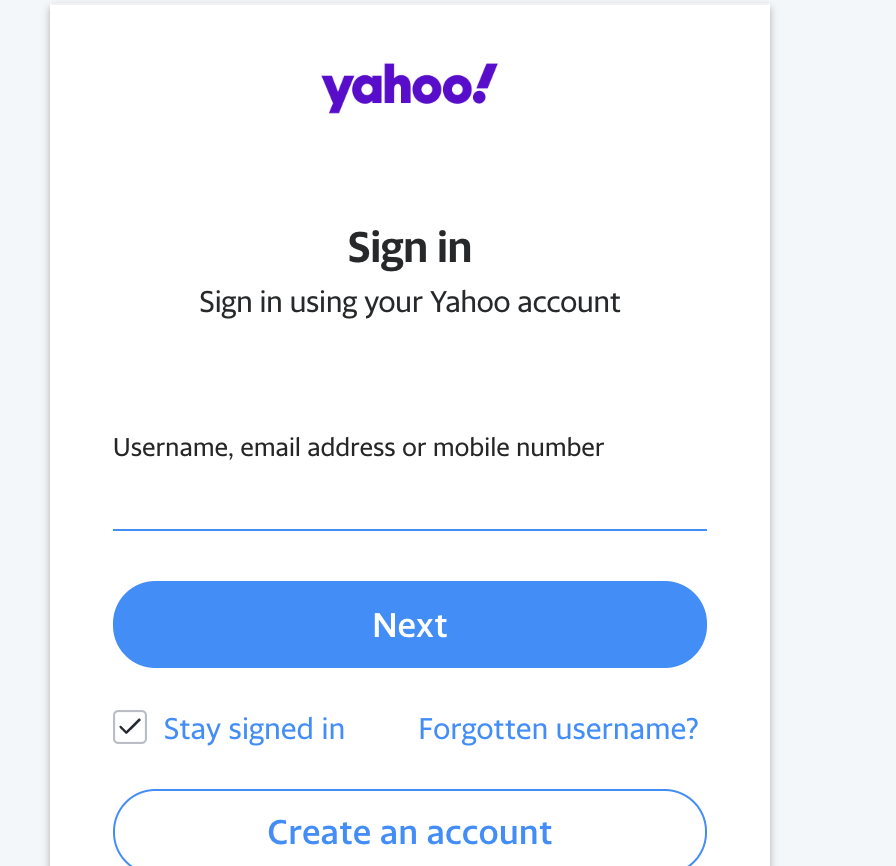Image resolution: width=896 pixels, height=866 pixels.
Task: Click the blue Next button label text
Action: point(409,624)
